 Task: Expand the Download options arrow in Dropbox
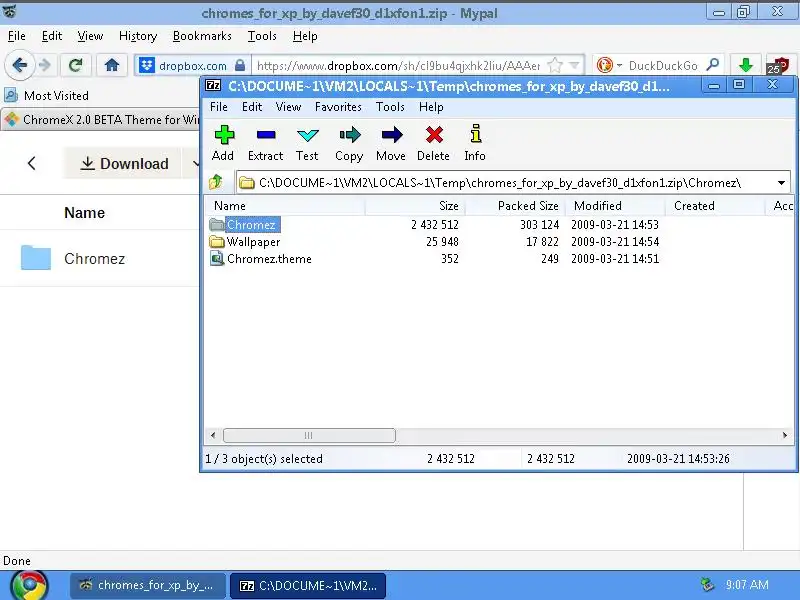pyautogui.click(x=195, y=163)
